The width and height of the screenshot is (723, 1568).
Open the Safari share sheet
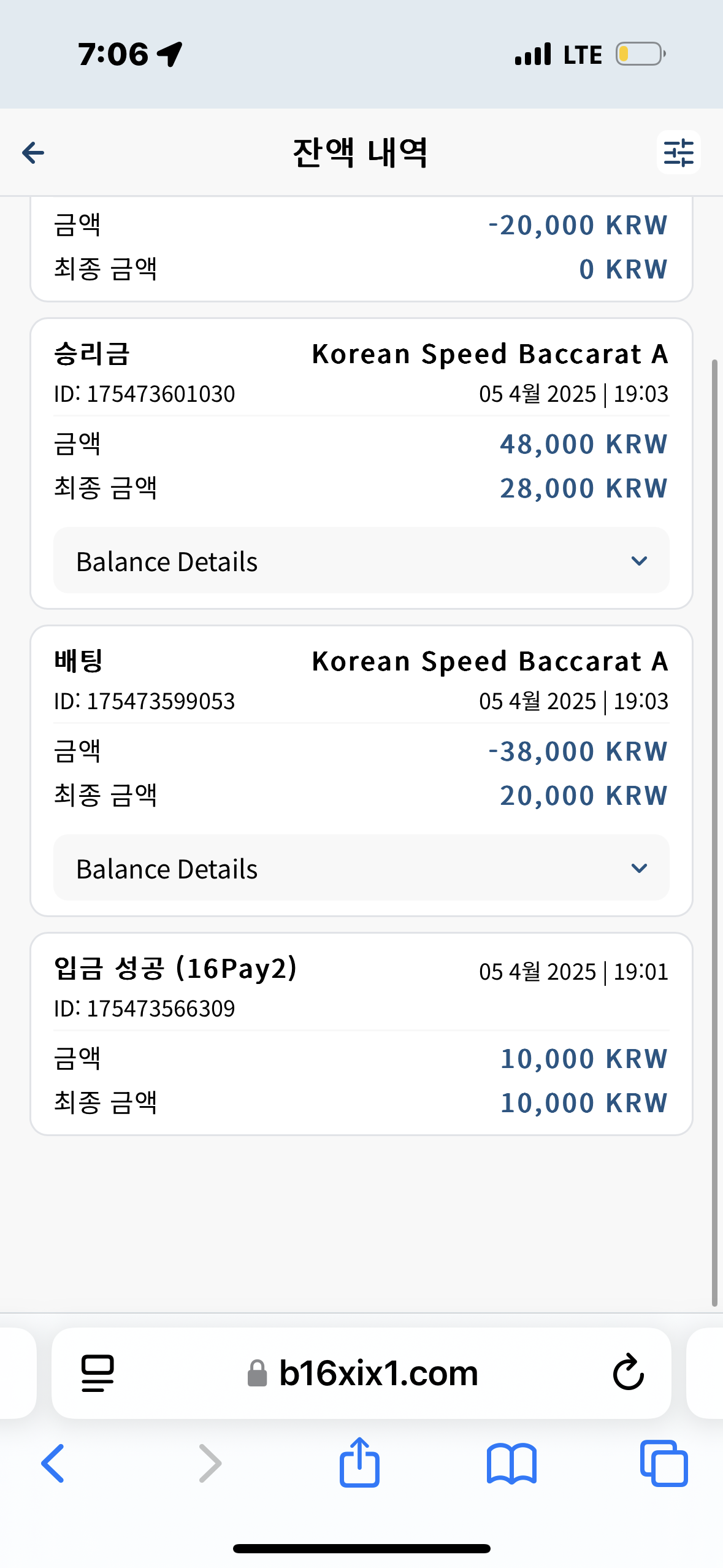(x=360, y=1462)
